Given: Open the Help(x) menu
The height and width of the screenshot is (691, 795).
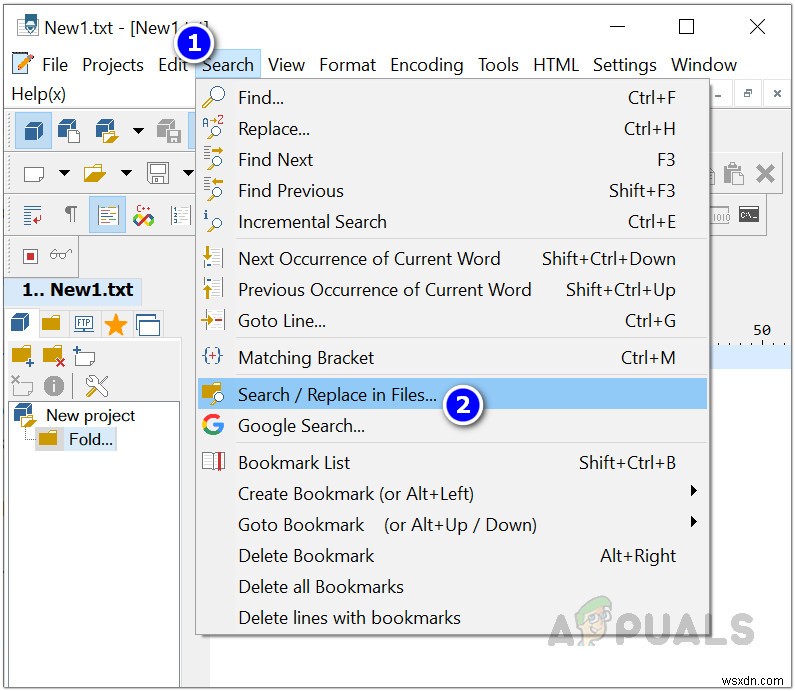Looking at the screenshot, I should [39, 94].
